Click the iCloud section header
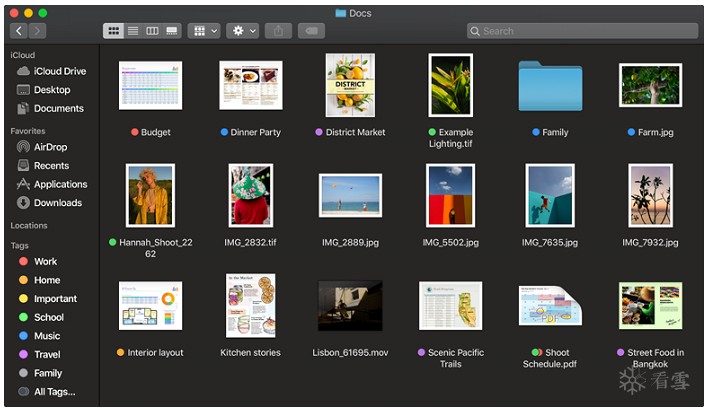 coord(23,55)
